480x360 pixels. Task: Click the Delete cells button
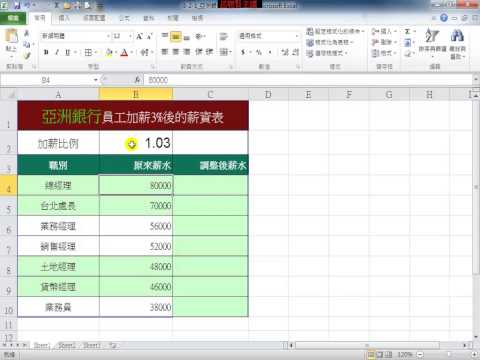[x=384, y=42]
